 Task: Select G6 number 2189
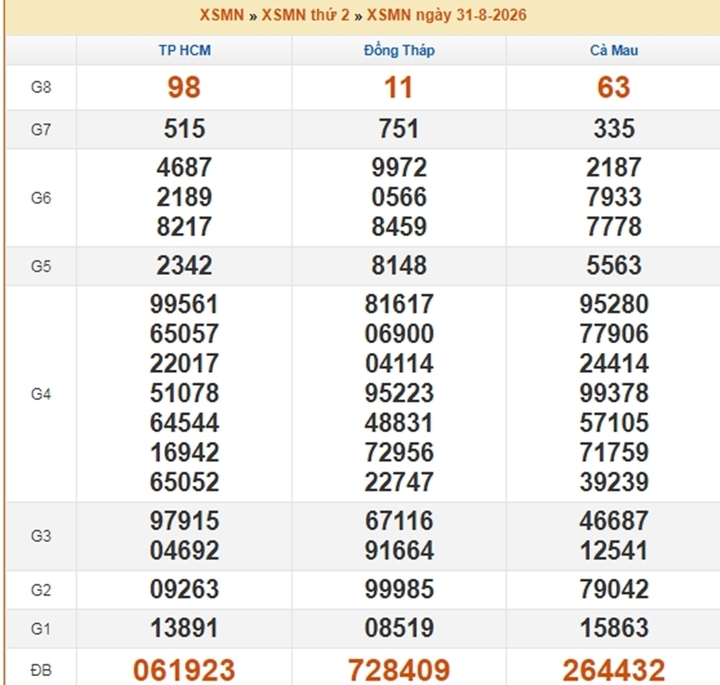click(184, 197)
